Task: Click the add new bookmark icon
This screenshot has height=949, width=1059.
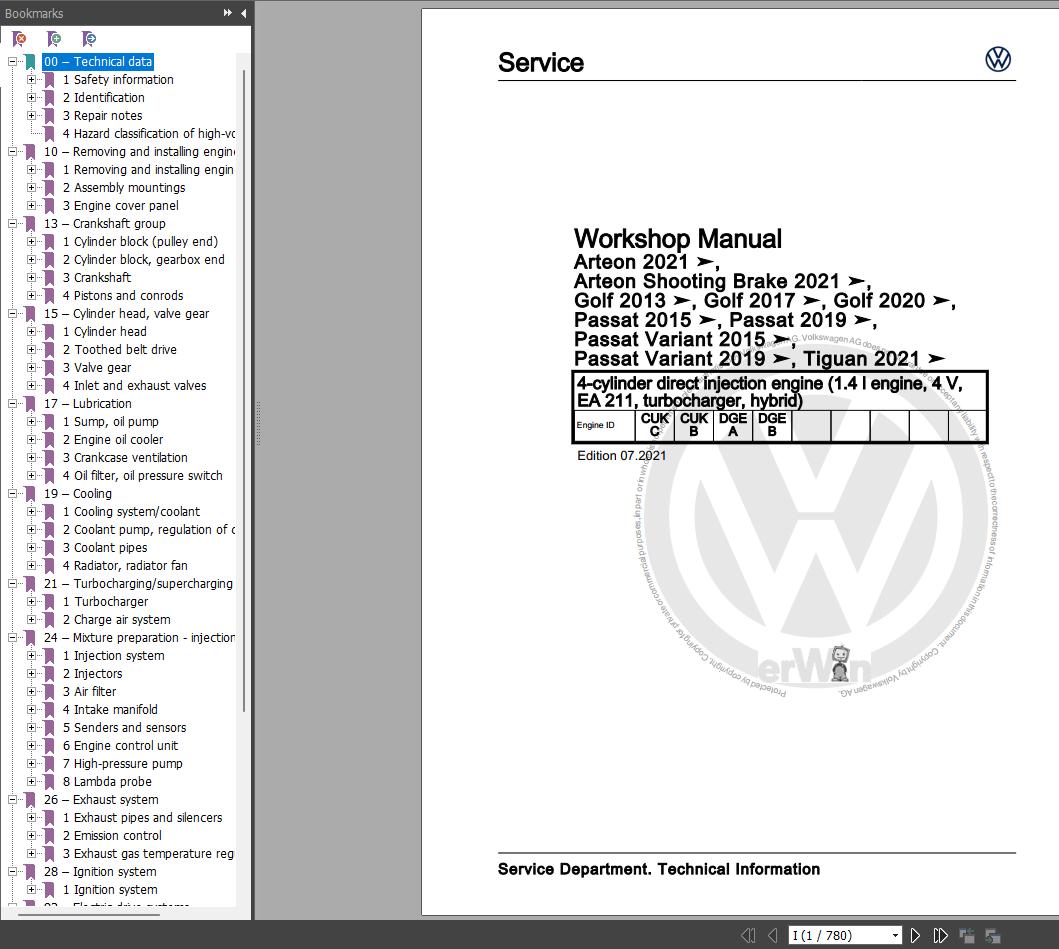Action: point(53,39)
